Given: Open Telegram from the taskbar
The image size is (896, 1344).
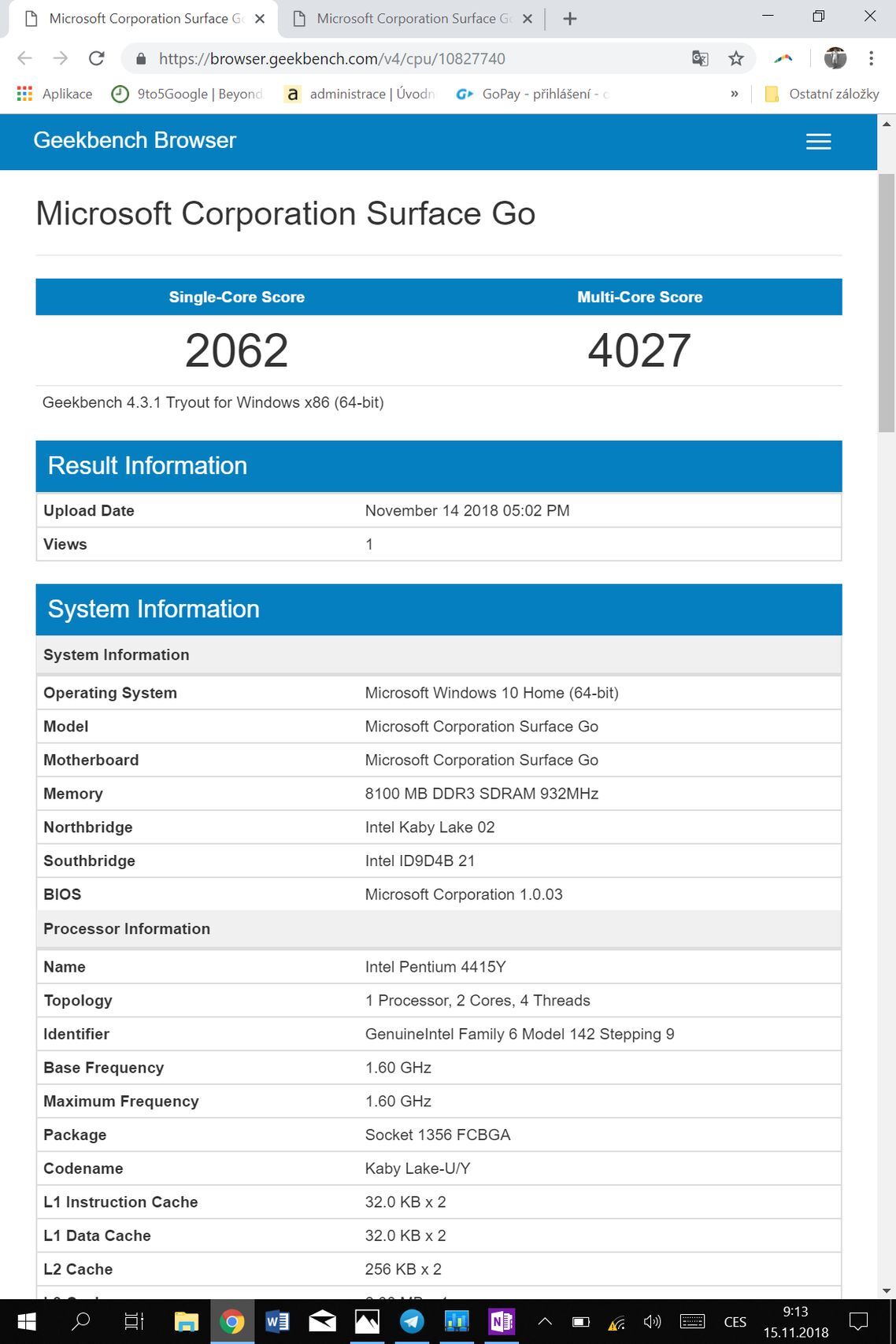Looking at the screenshot, I should (x=412, y=1321).
